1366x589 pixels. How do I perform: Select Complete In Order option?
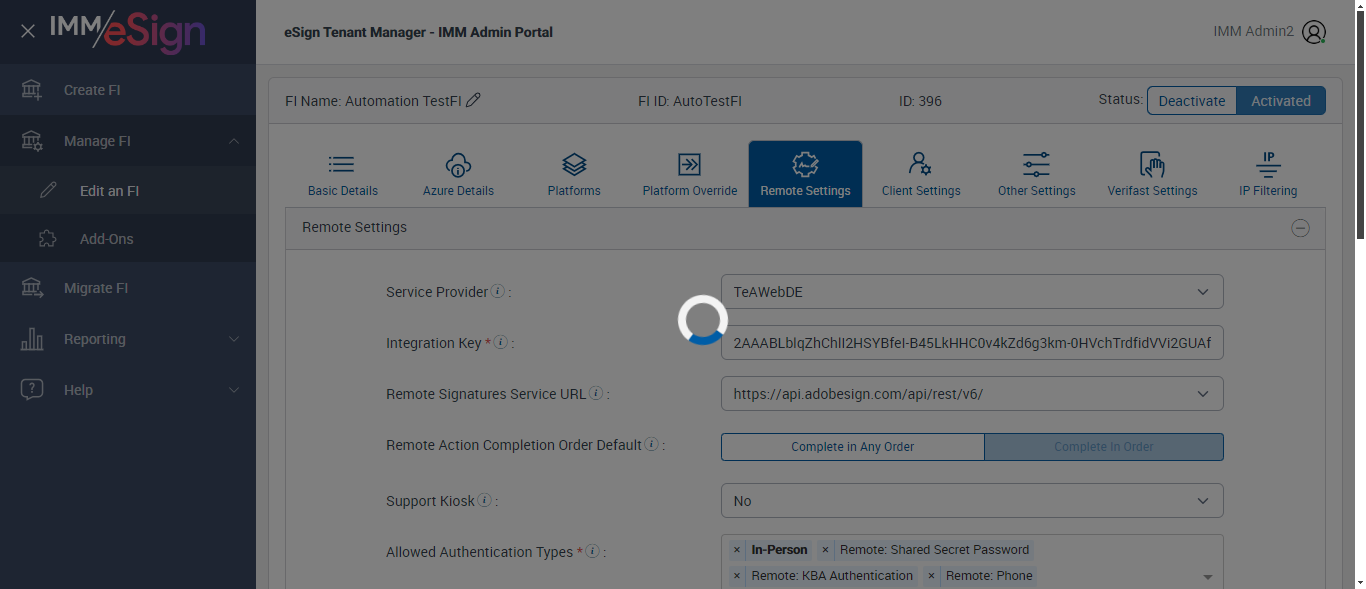1104,447
